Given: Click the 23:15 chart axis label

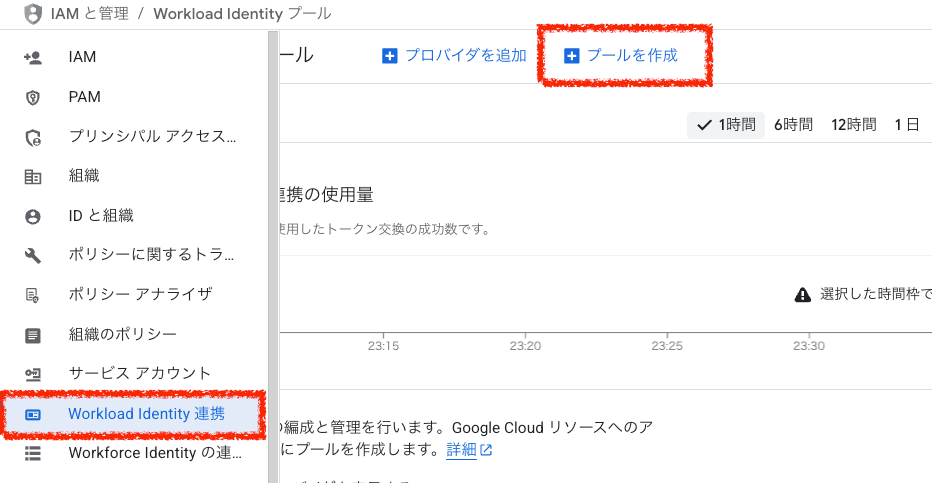Looking at the screenshot, I should 383,346.
